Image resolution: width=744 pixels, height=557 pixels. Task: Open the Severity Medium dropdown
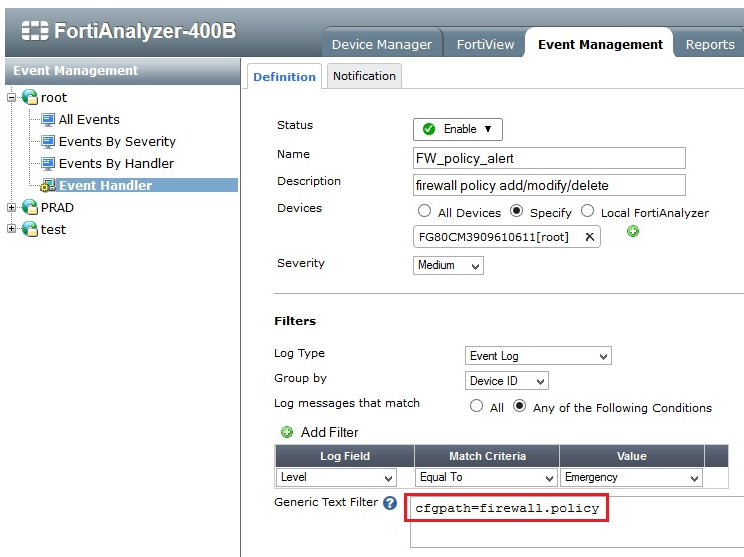point(448,265)
